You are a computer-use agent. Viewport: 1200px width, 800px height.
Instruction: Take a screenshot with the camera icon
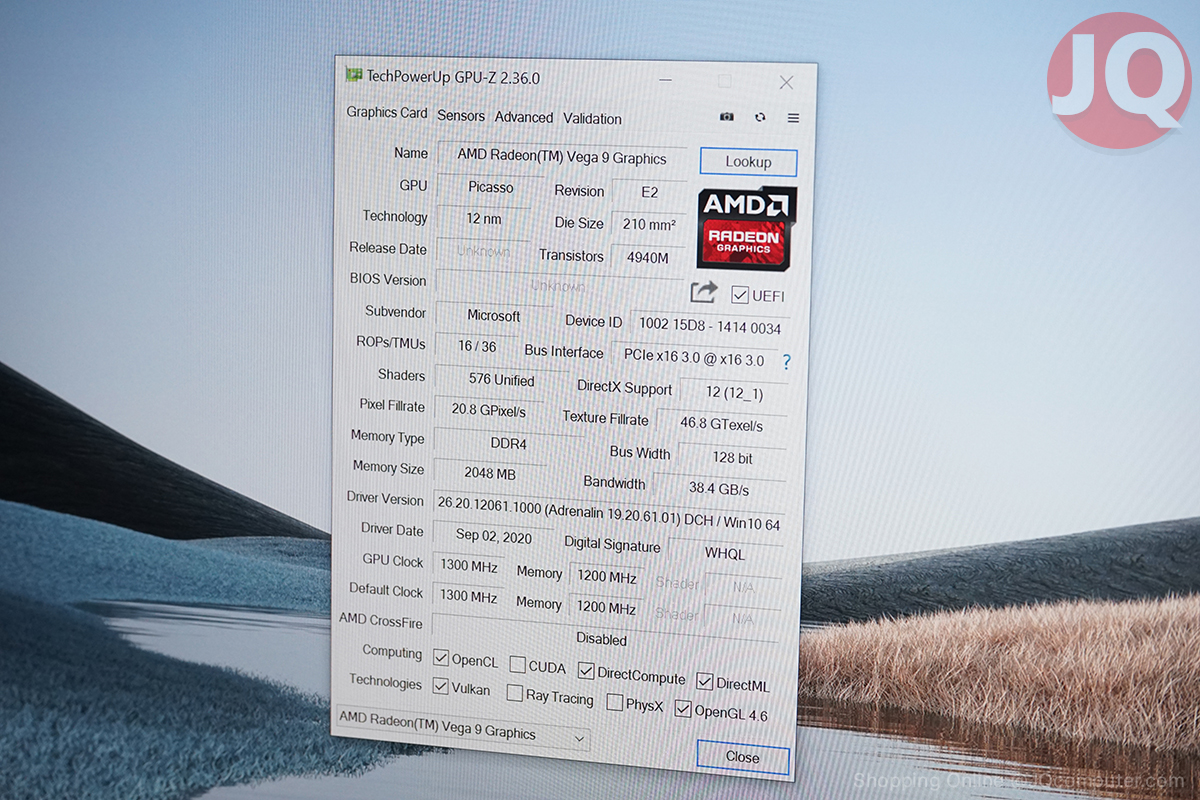coord(727,117)
